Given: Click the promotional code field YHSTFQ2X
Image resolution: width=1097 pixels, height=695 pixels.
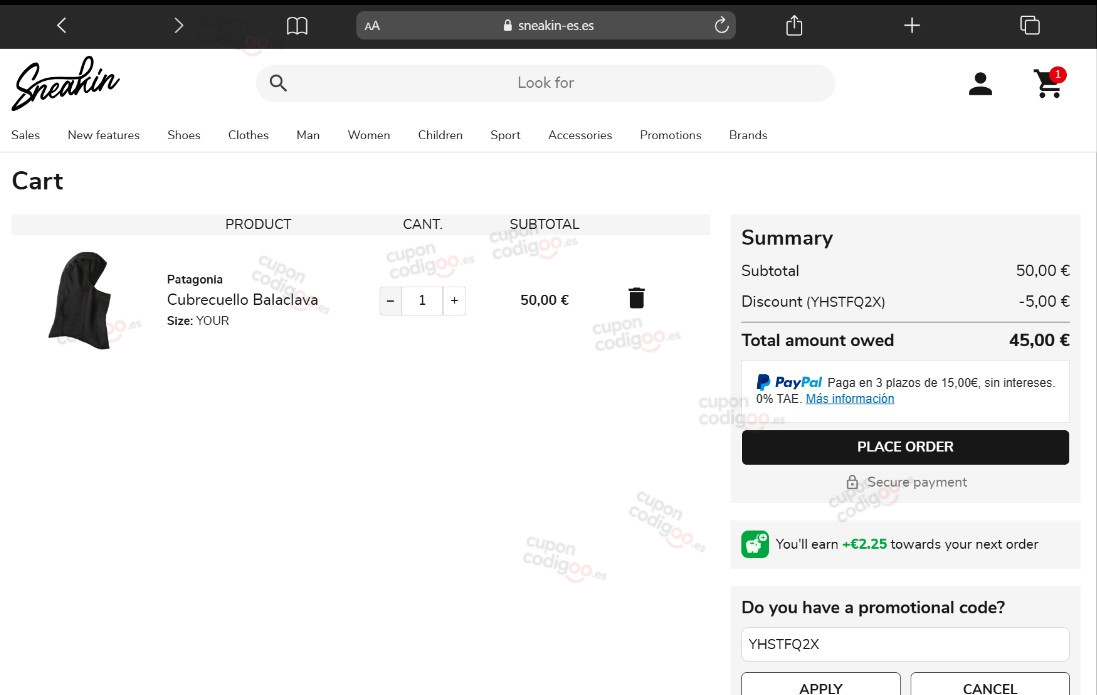Looking at the screenshot, I should 905,645.
